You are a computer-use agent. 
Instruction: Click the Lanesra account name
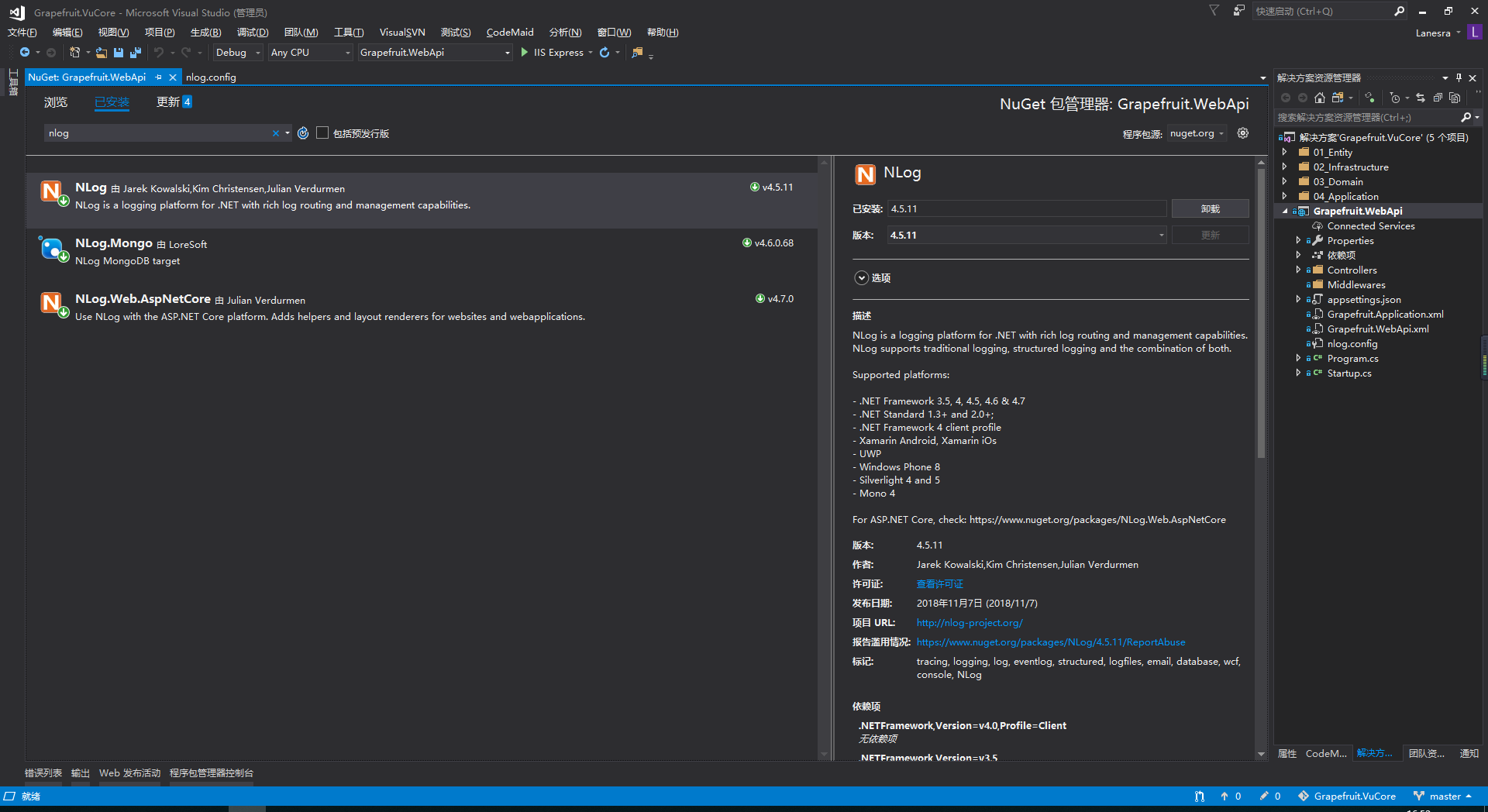(x=1433, y=33)
